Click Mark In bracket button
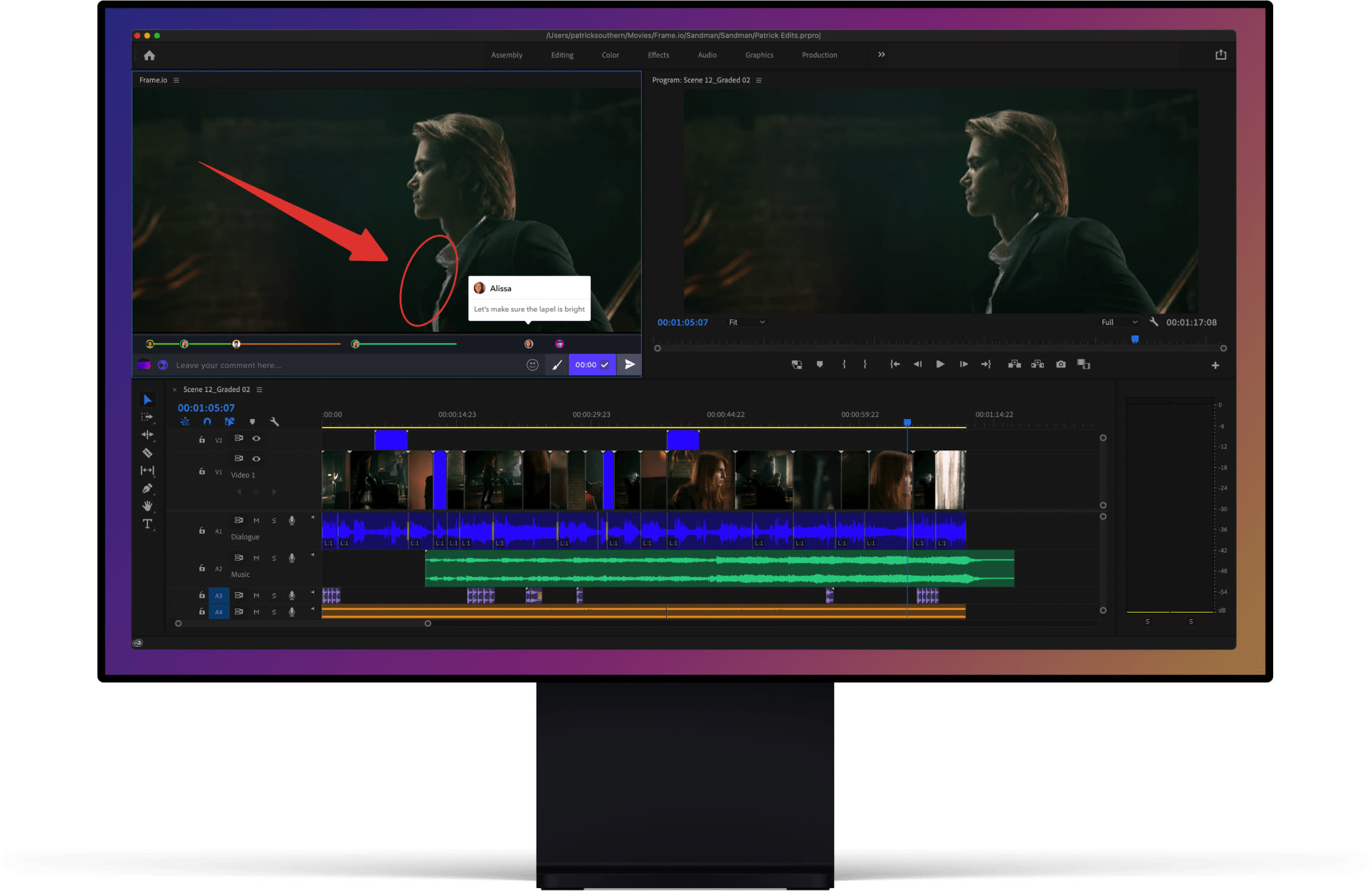The width and height of the screenshot is (1372, 891). point(844,364)
